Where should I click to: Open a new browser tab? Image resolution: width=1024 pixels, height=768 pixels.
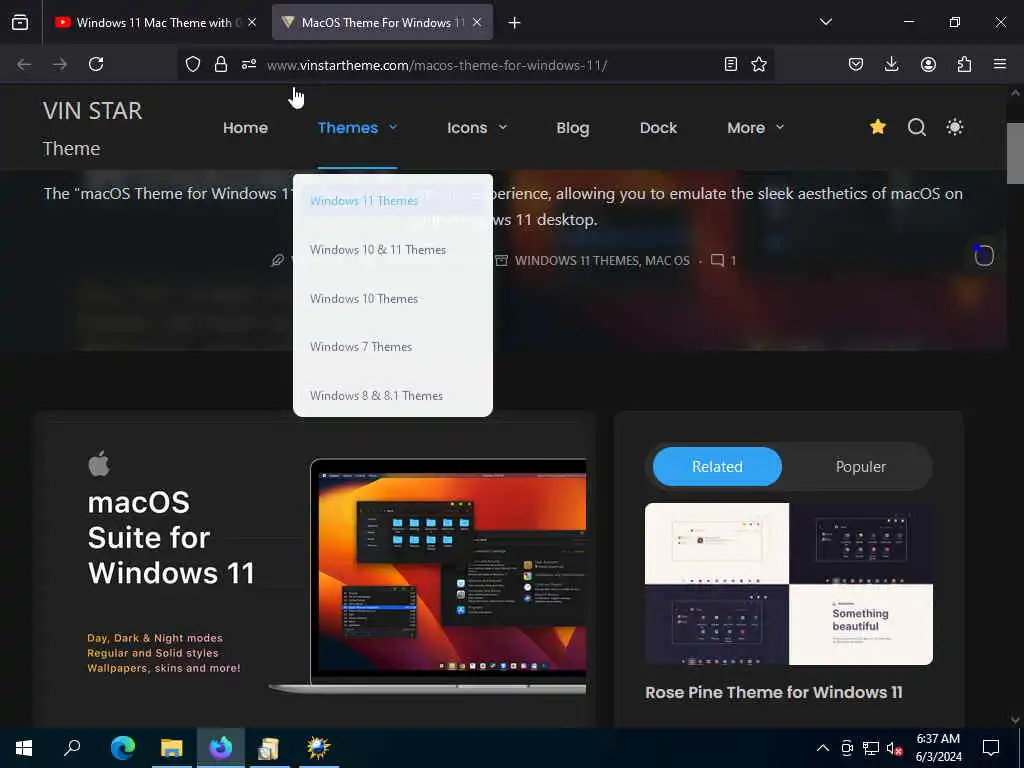coord(515,23)
